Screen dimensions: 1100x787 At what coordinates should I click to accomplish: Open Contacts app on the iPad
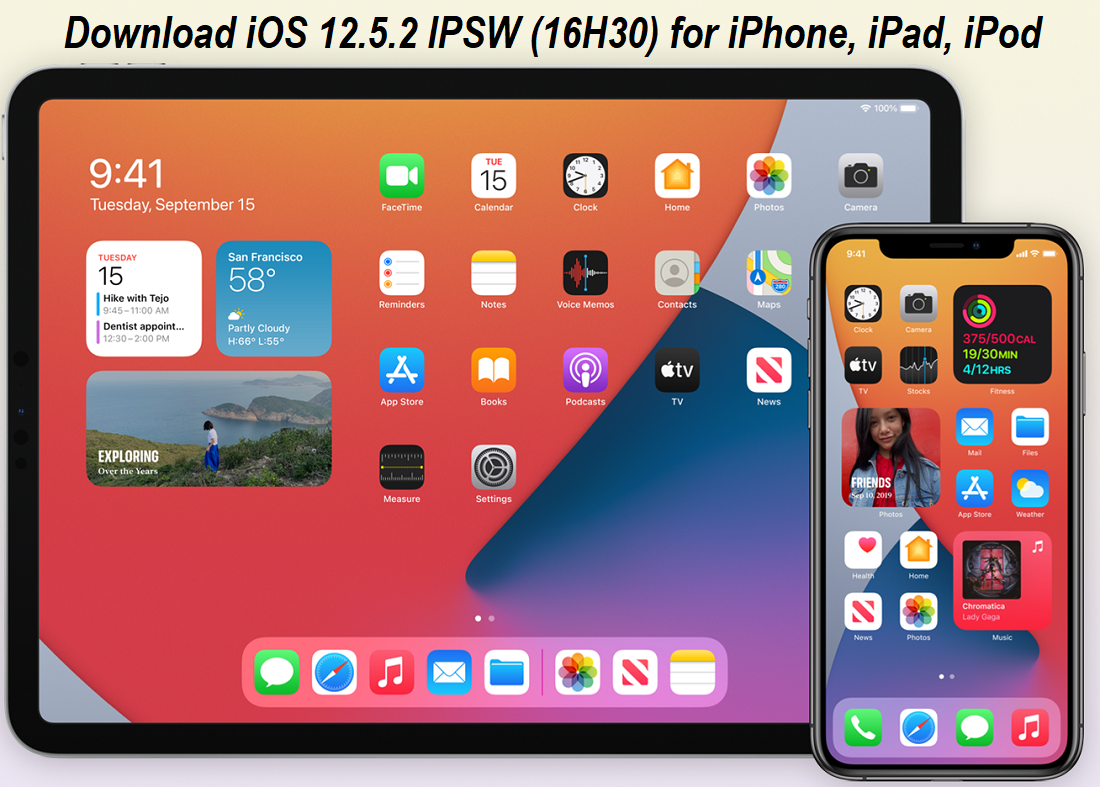[677, 273]
